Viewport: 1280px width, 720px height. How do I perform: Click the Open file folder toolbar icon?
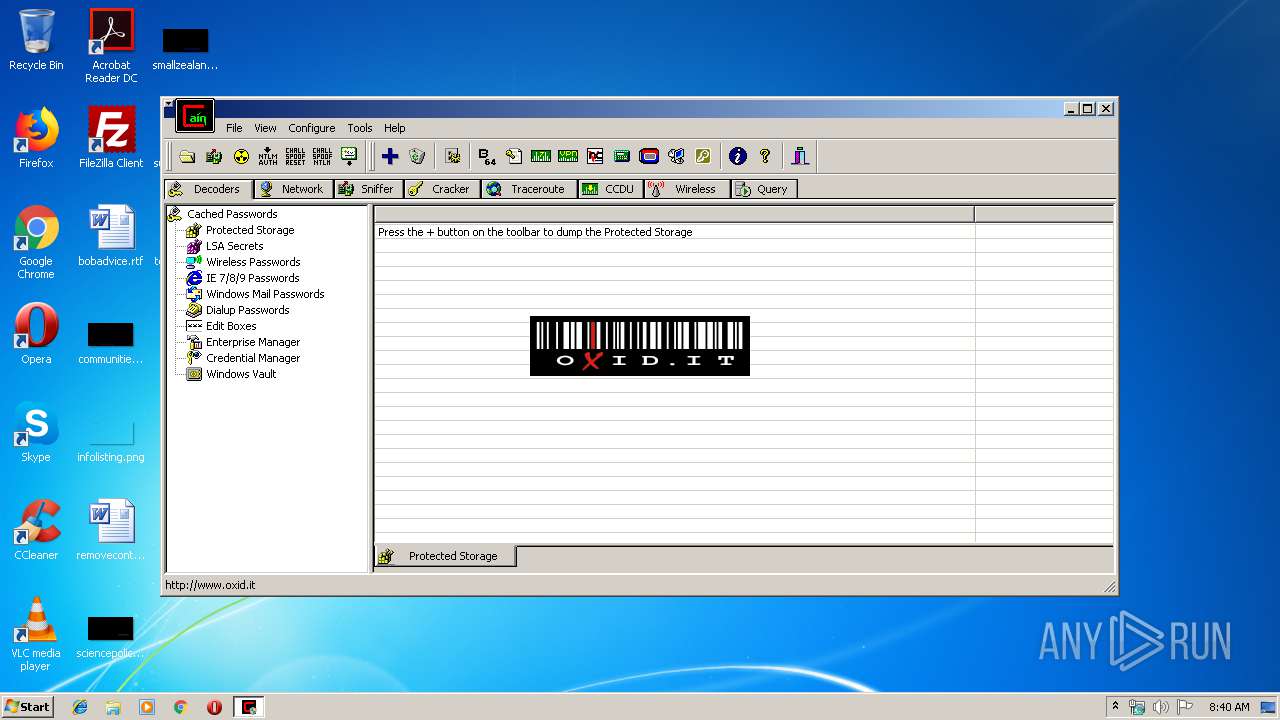coord(187,156)
